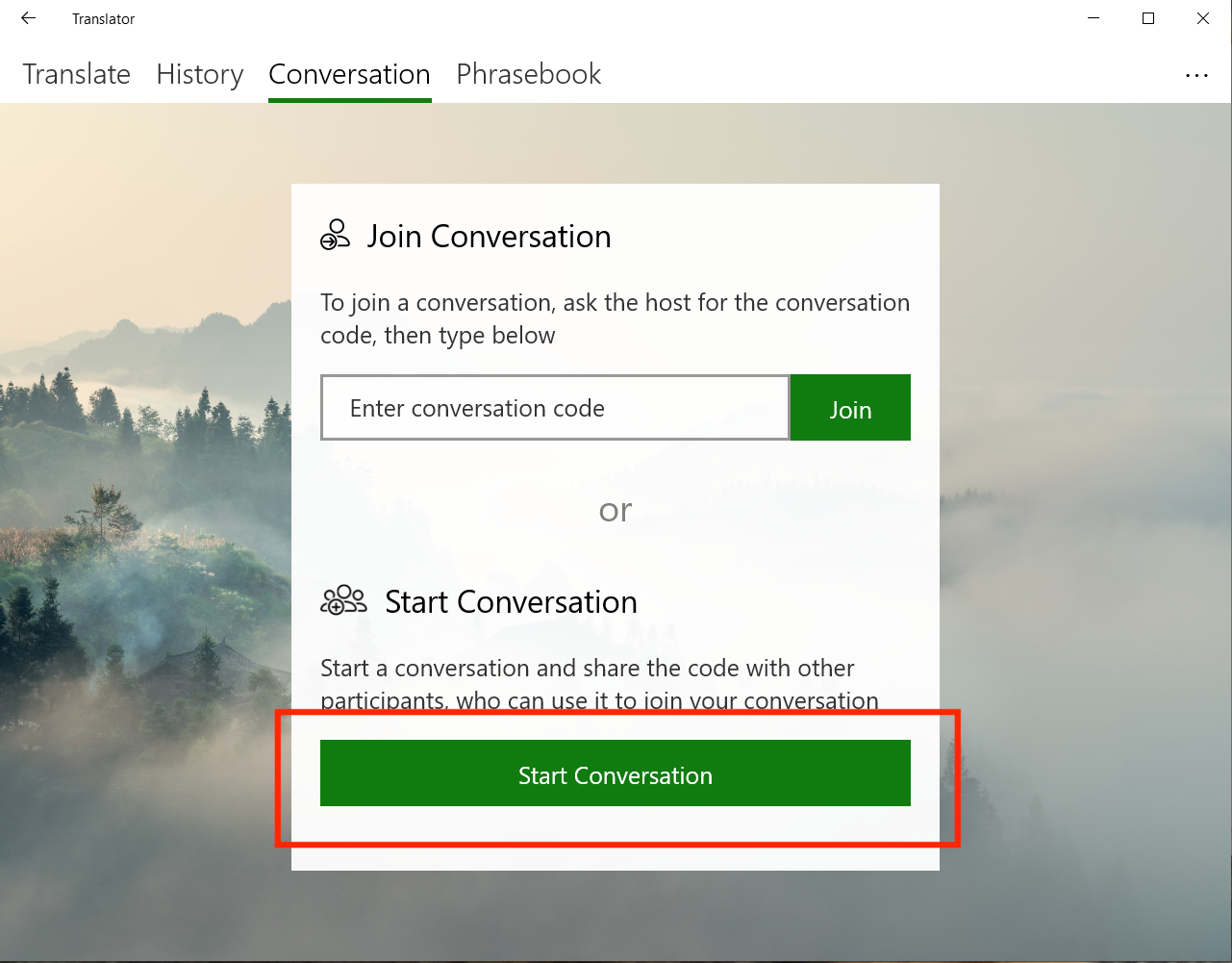Select the Conversation tab

[349, 74]
